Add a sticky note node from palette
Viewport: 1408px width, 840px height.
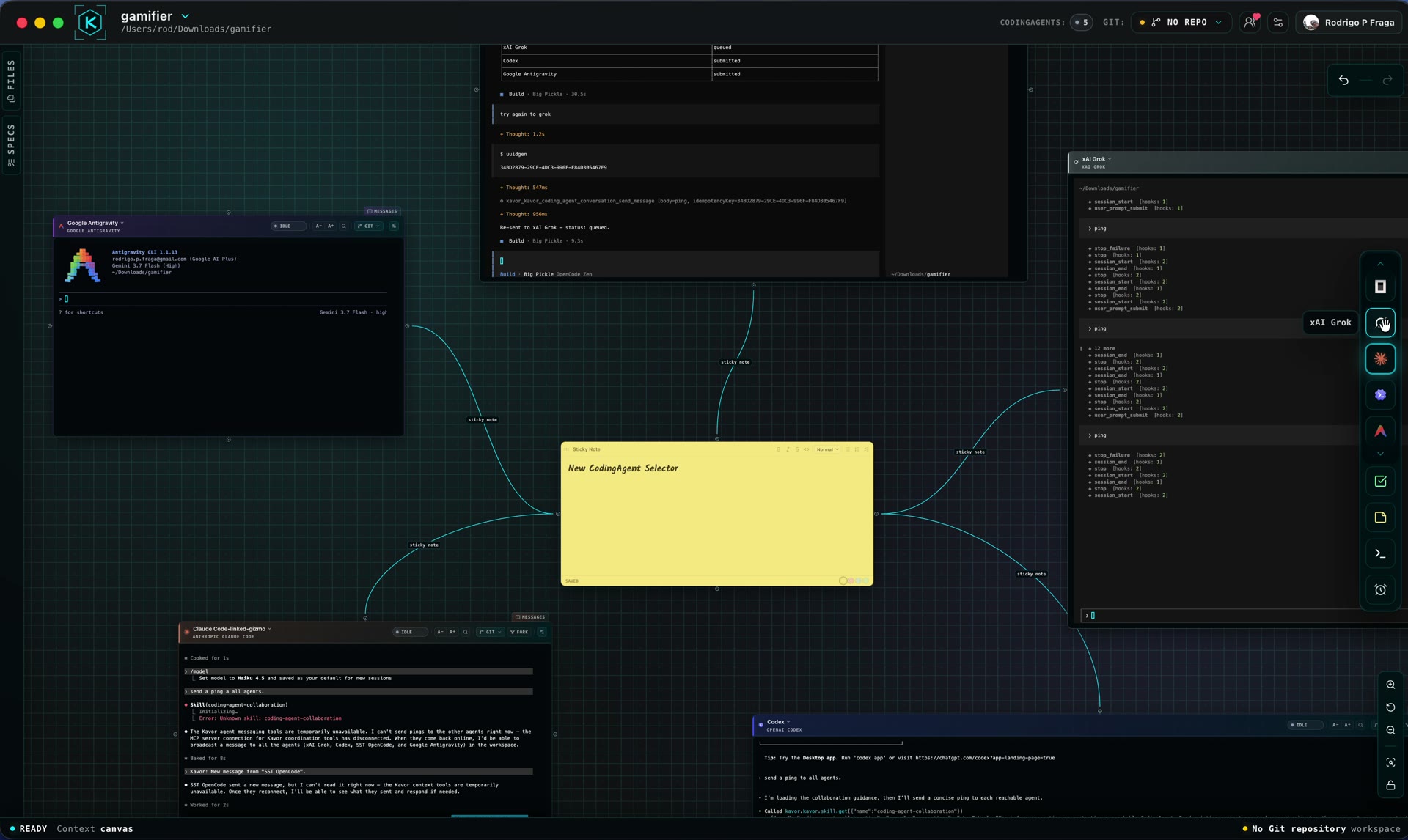point(1380,517)
